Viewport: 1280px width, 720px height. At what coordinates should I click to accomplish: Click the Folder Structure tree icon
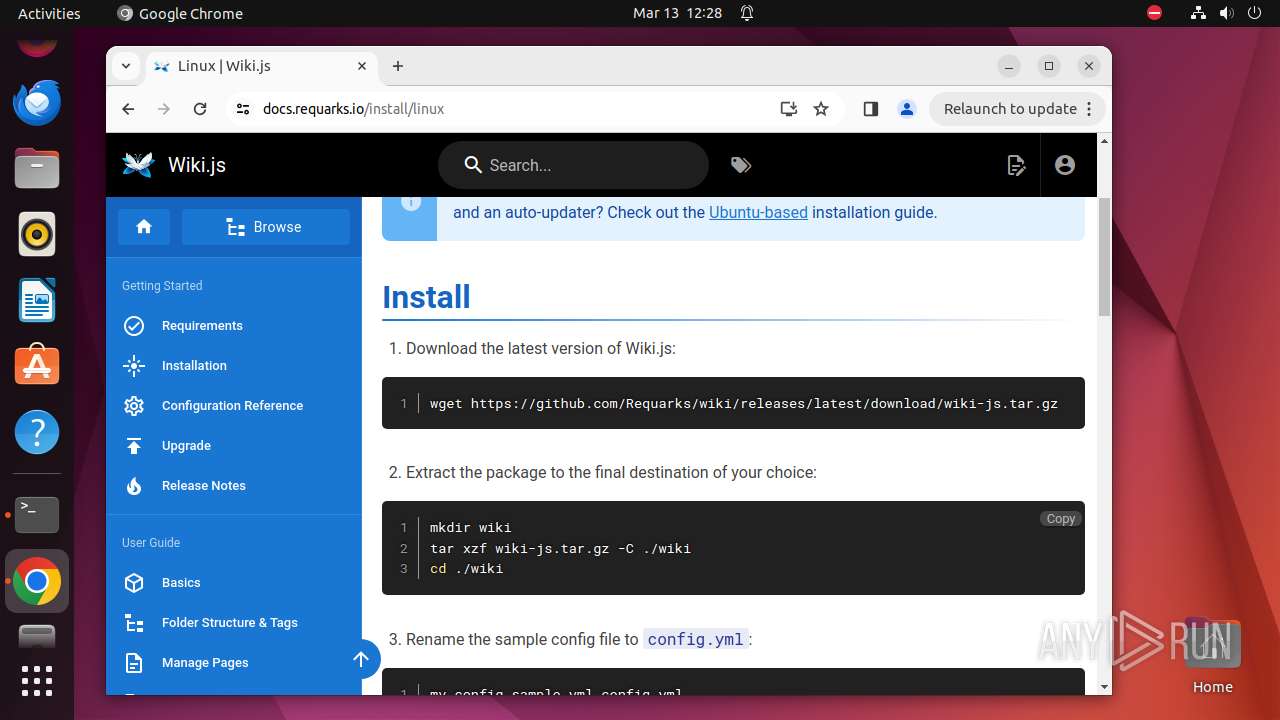click(134, 623)
